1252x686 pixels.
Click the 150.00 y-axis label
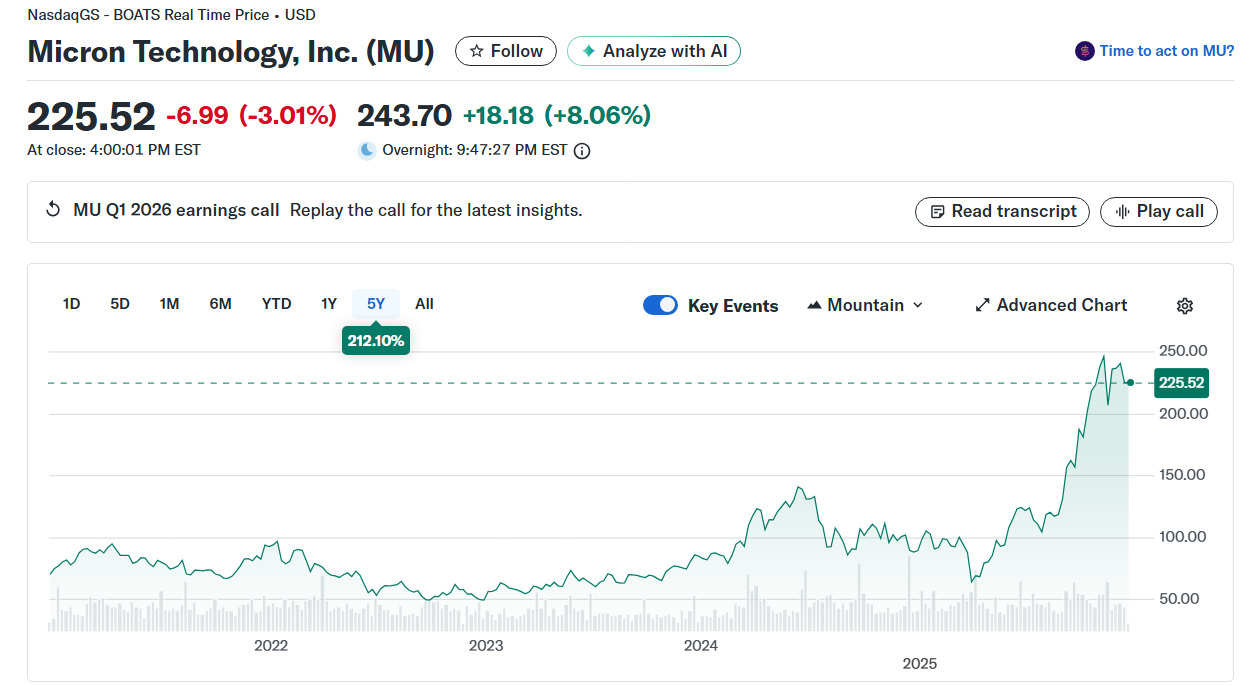(1183, 475)
